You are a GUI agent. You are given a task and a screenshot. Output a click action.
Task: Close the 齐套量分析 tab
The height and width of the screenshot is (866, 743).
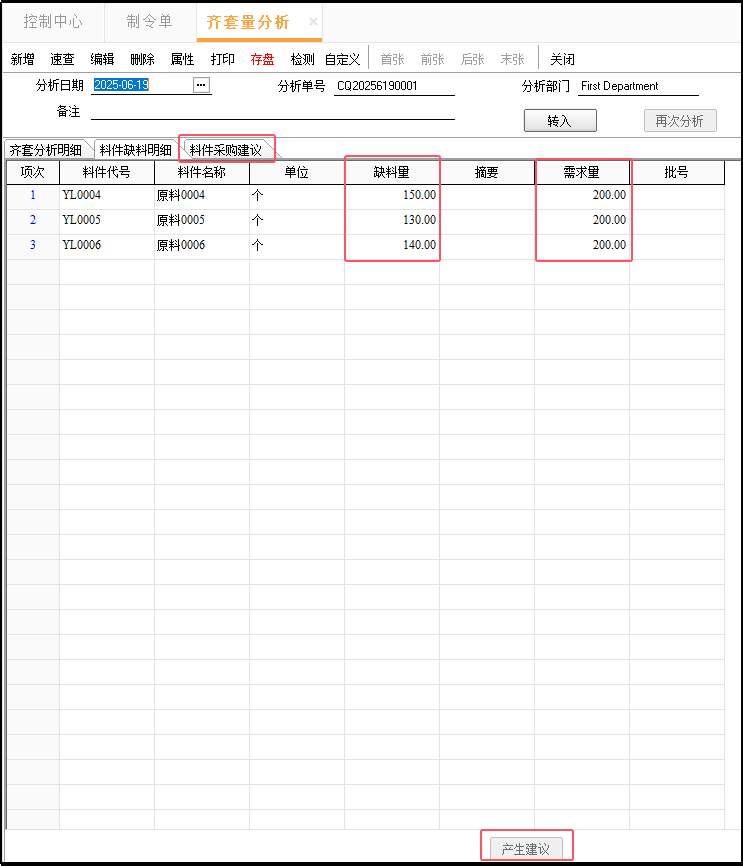[x=313, y=21]
